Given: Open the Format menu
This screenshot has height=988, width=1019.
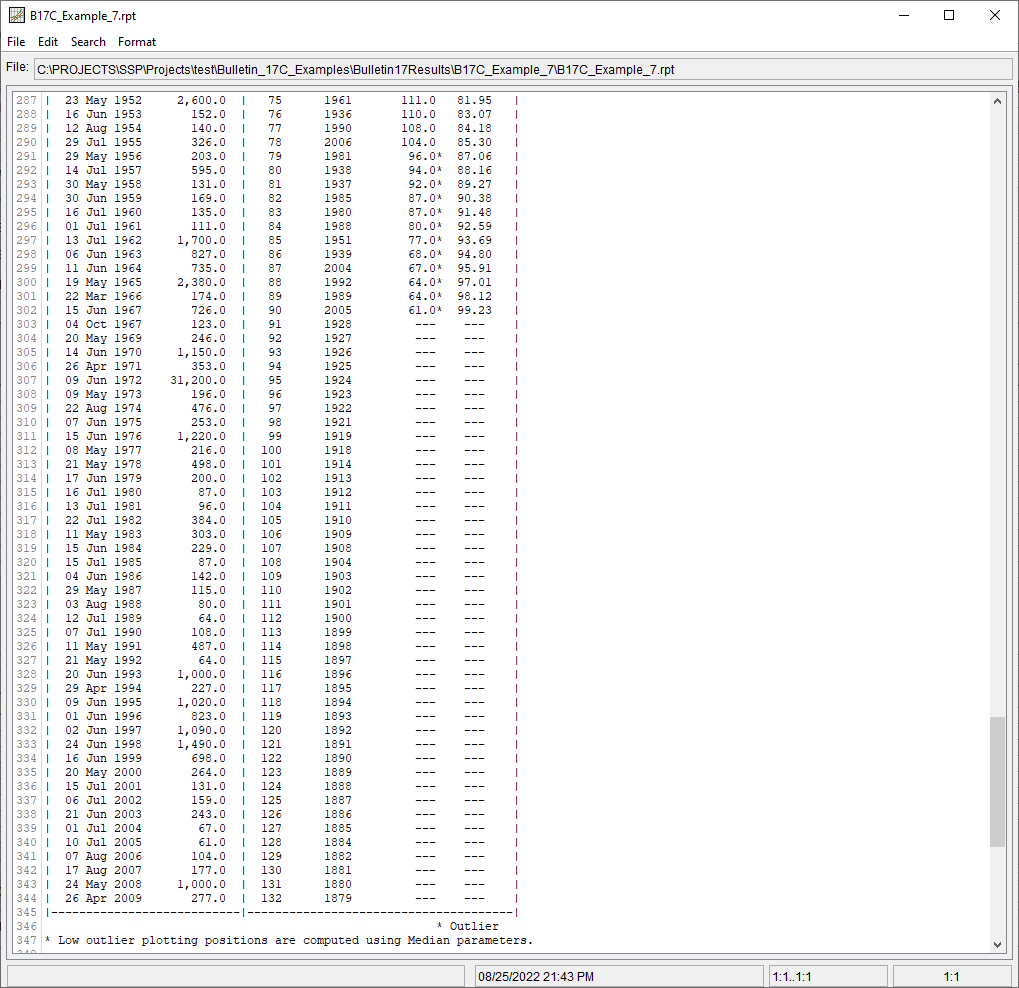Looking at the screenshot, I should (137, 42).
